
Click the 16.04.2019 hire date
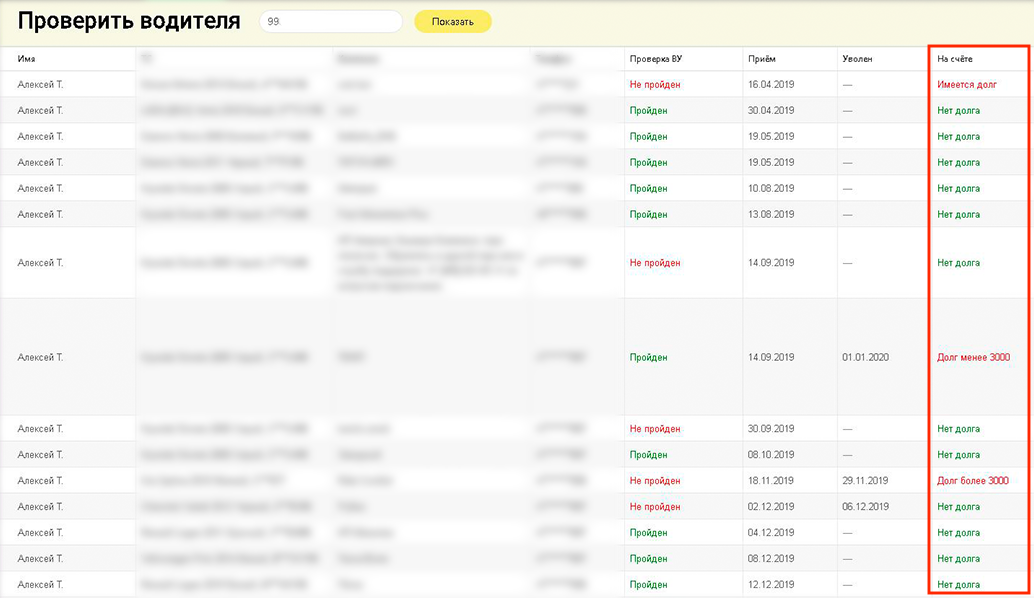(x=771, y=85)
